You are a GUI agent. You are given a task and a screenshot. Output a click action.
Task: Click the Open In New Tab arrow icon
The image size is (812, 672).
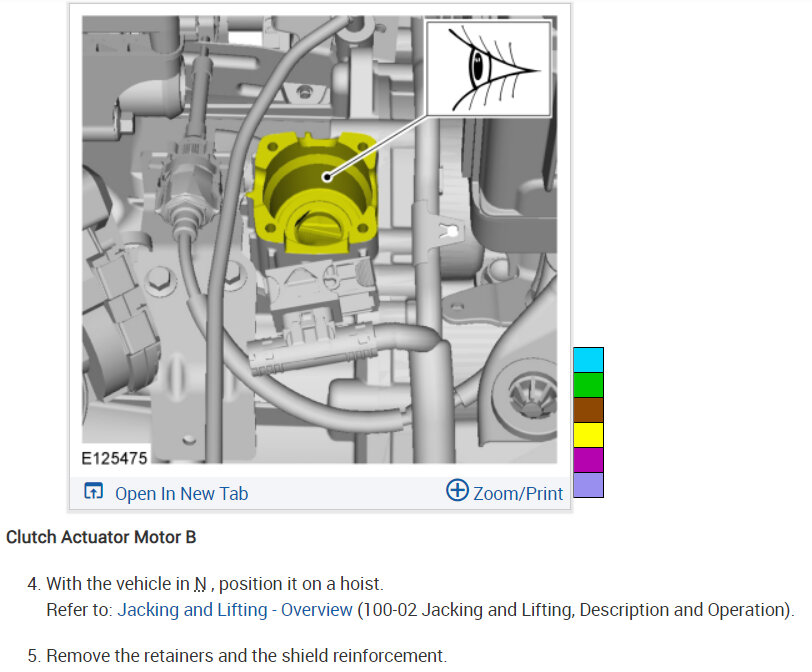[x=94, y=491]
